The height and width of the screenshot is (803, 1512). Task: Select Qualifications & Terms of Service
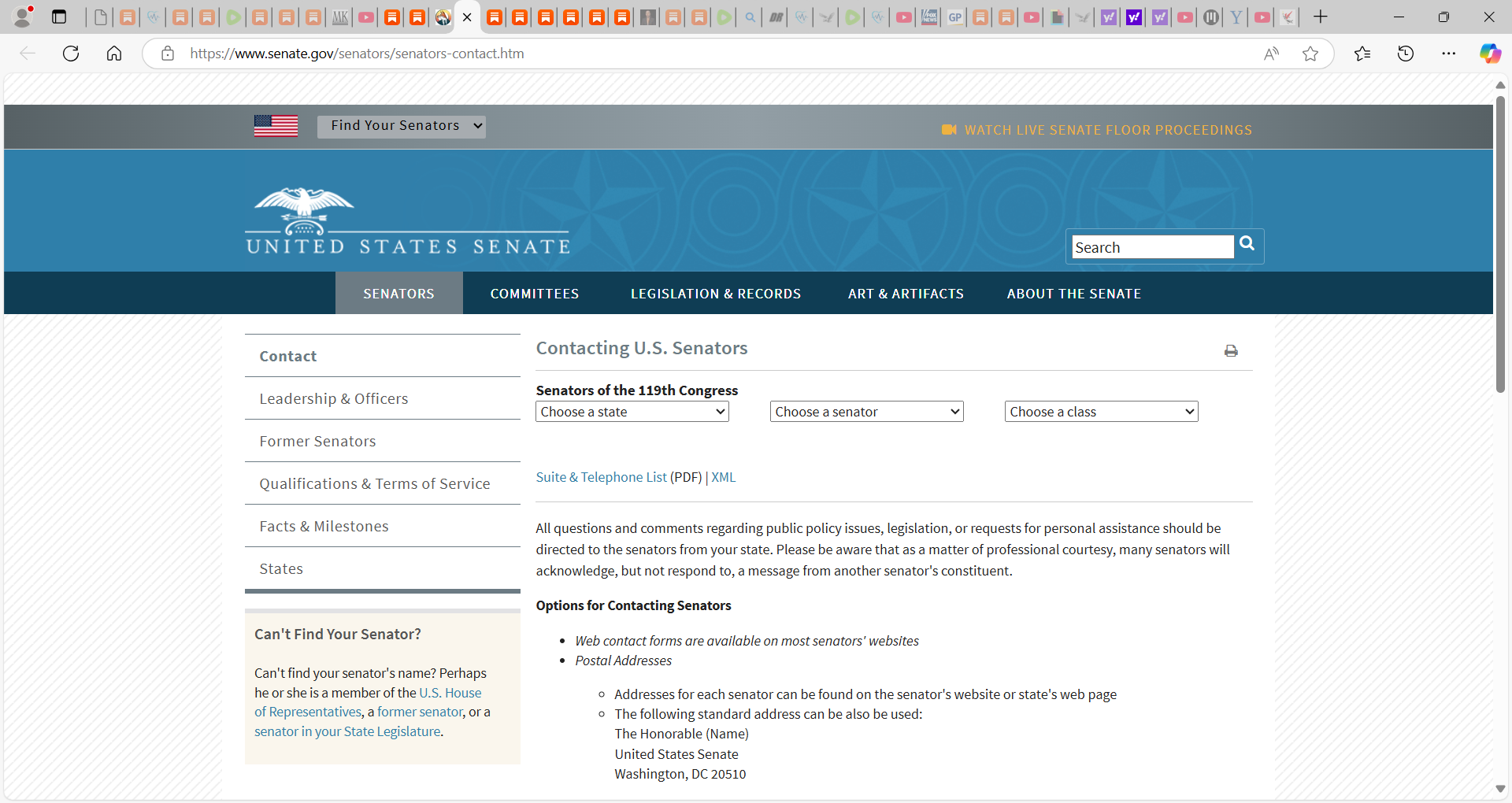click(383, 483)
